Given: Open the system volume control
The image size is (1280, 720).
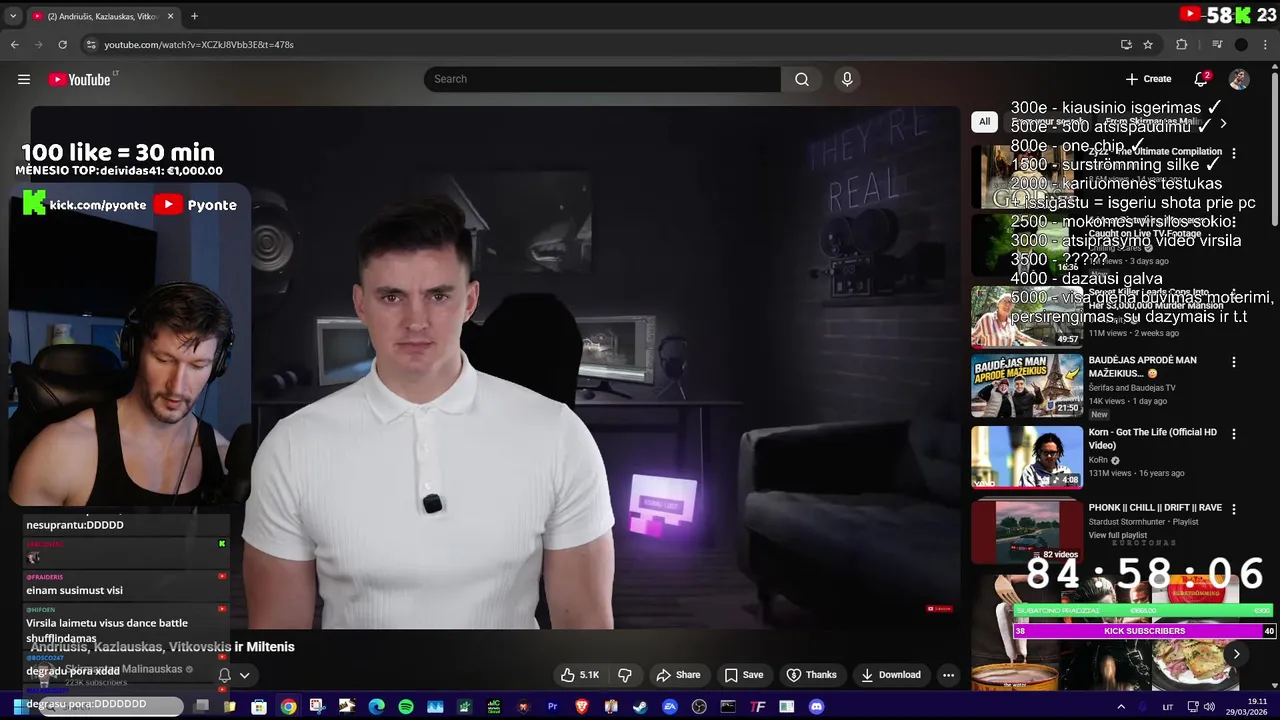Looking at the screenshot, I should (1208, 707).
